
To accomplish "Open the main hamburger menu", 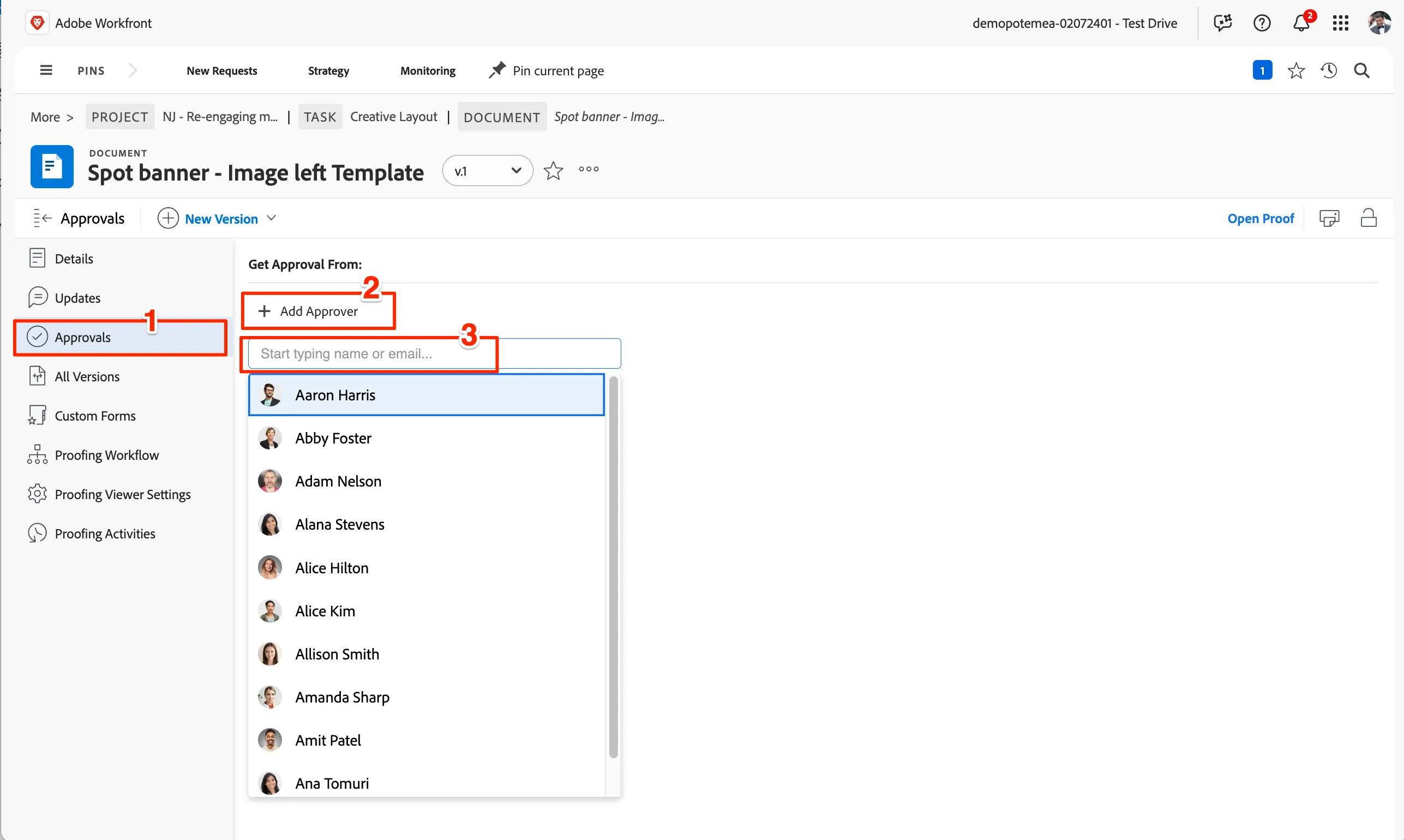I will [x=46, y=70].
